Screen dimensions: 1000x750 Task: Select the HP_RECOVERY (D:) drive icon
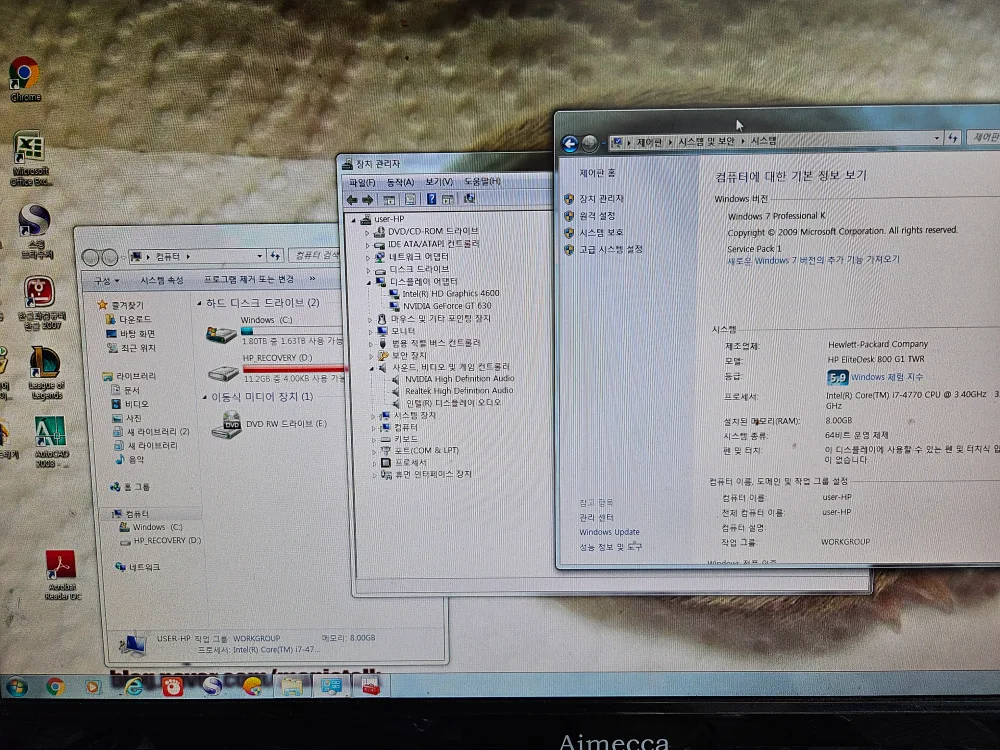(223, 372)
